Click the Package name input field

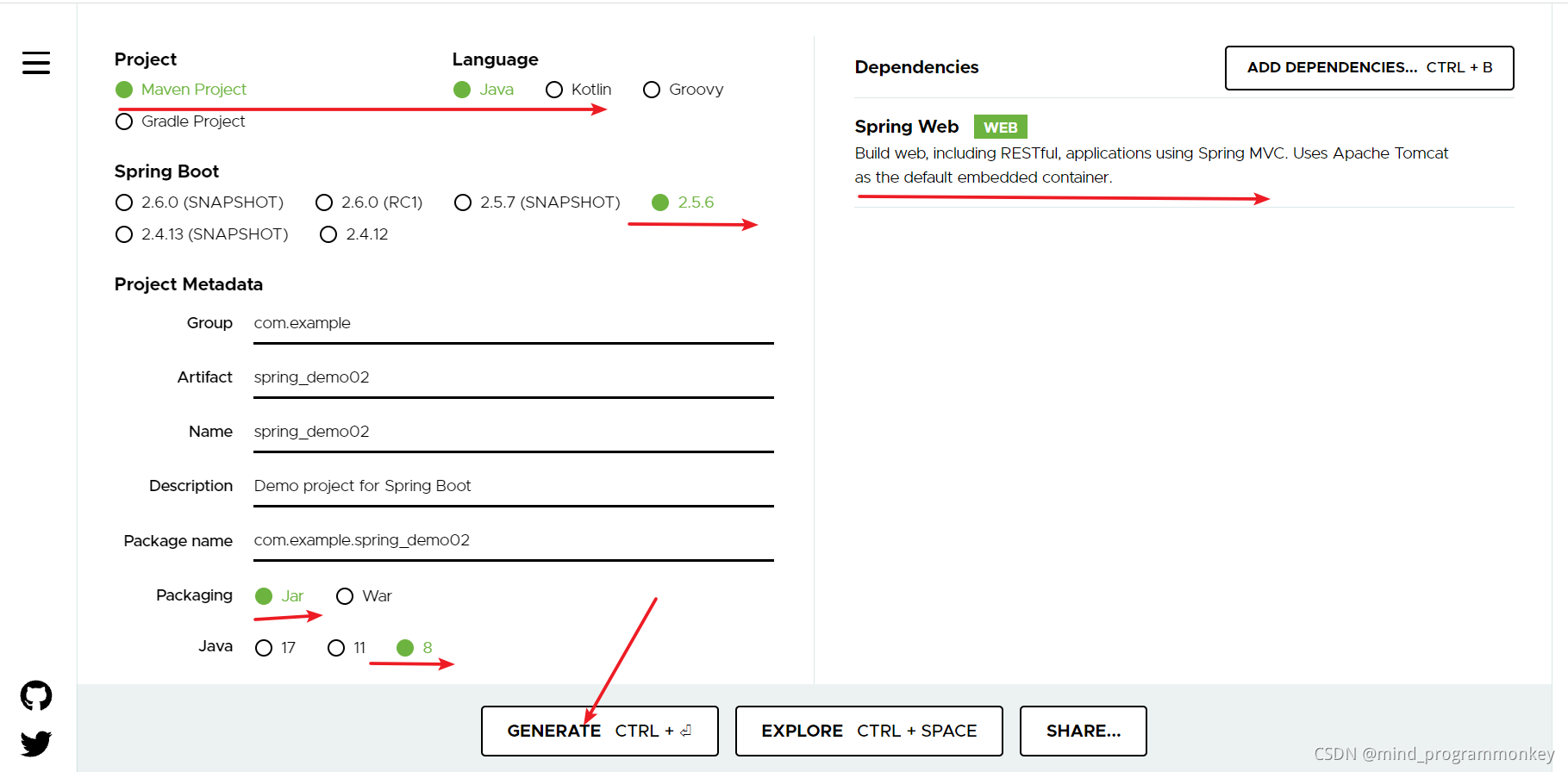[x=514, y=541]
